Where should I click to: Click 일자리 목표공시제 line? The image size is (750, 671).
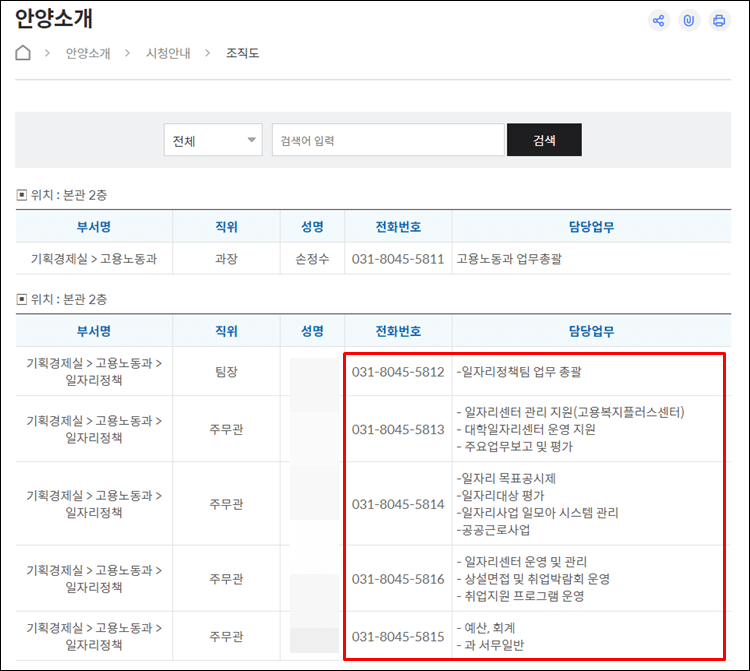click(506, 478)
